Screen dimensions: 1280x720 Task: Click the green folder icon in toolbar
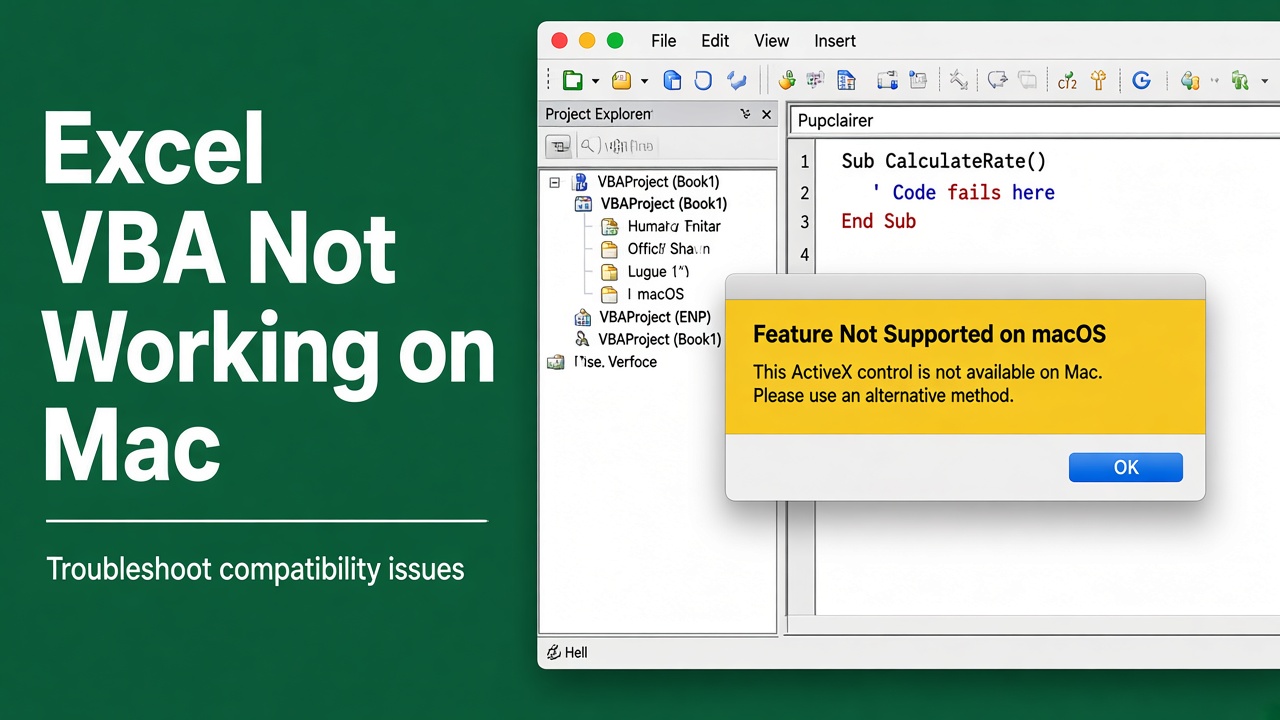(573, 81)
